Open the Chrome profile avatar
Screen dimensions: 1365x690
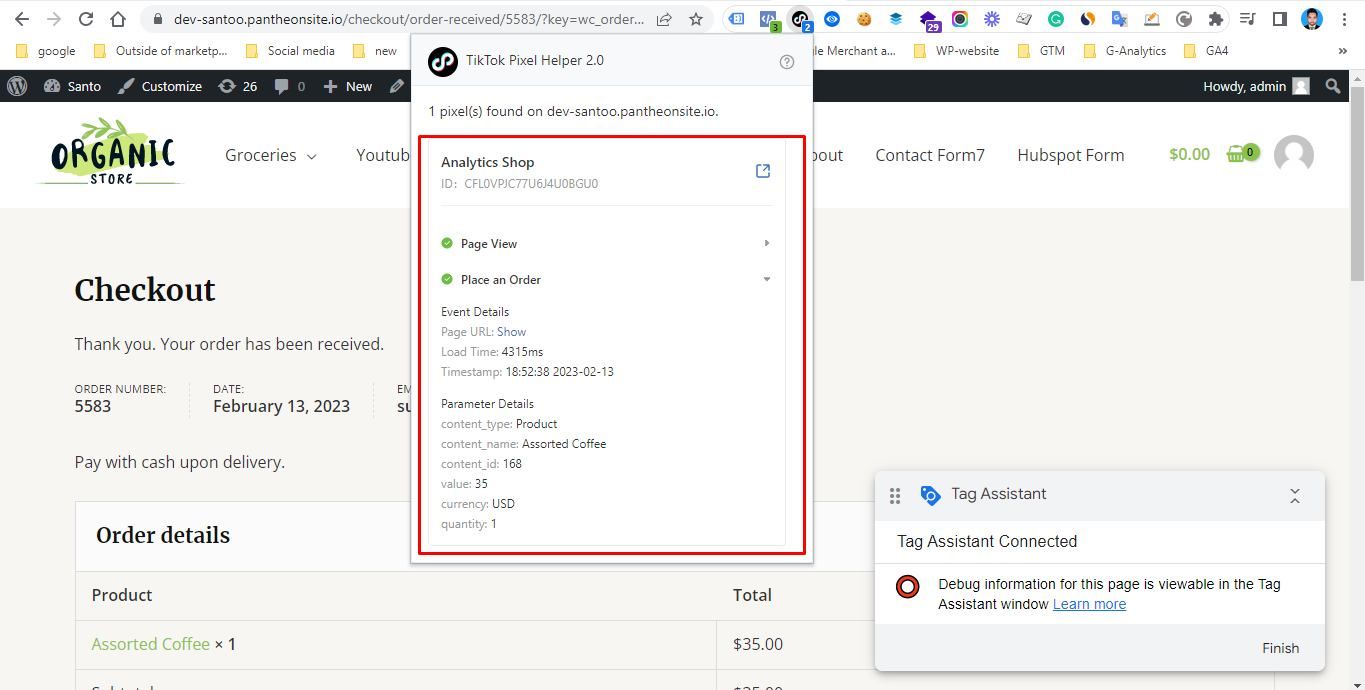pyautogui.click(x=1312, y=19)
